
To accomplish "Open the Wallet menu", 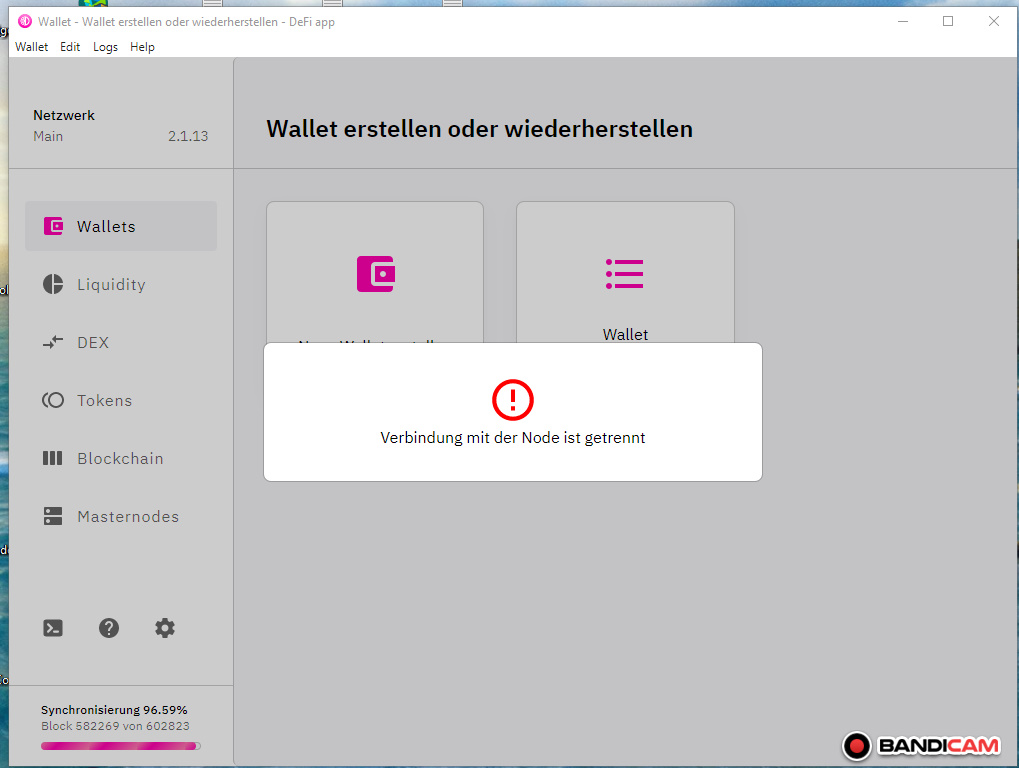I will pyautogui.click(x=31, y=47).
